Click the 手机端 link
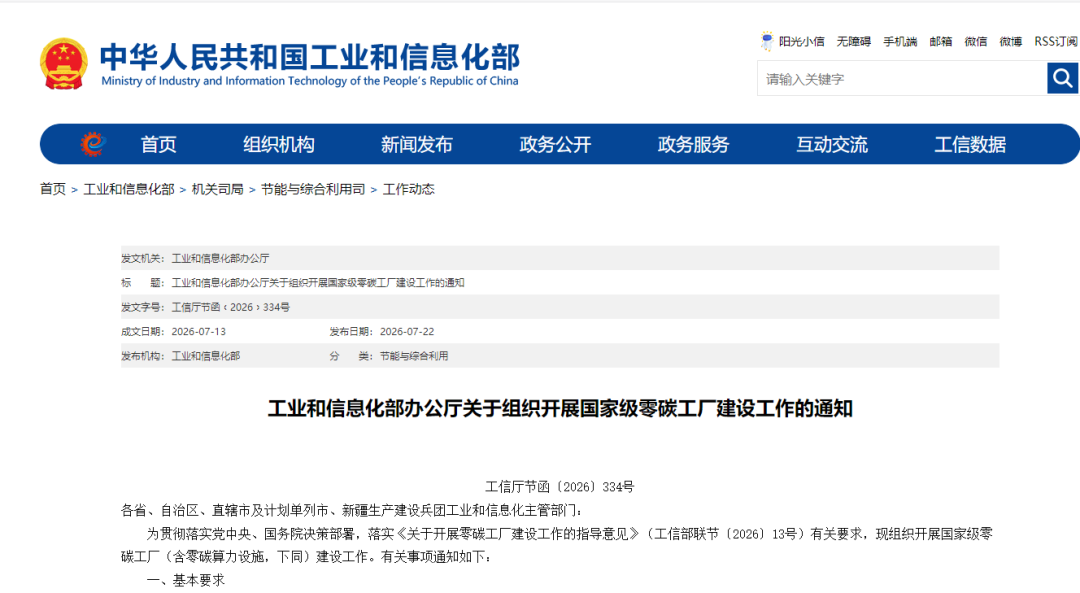The image size is (1080, 593). click(900, 42)
